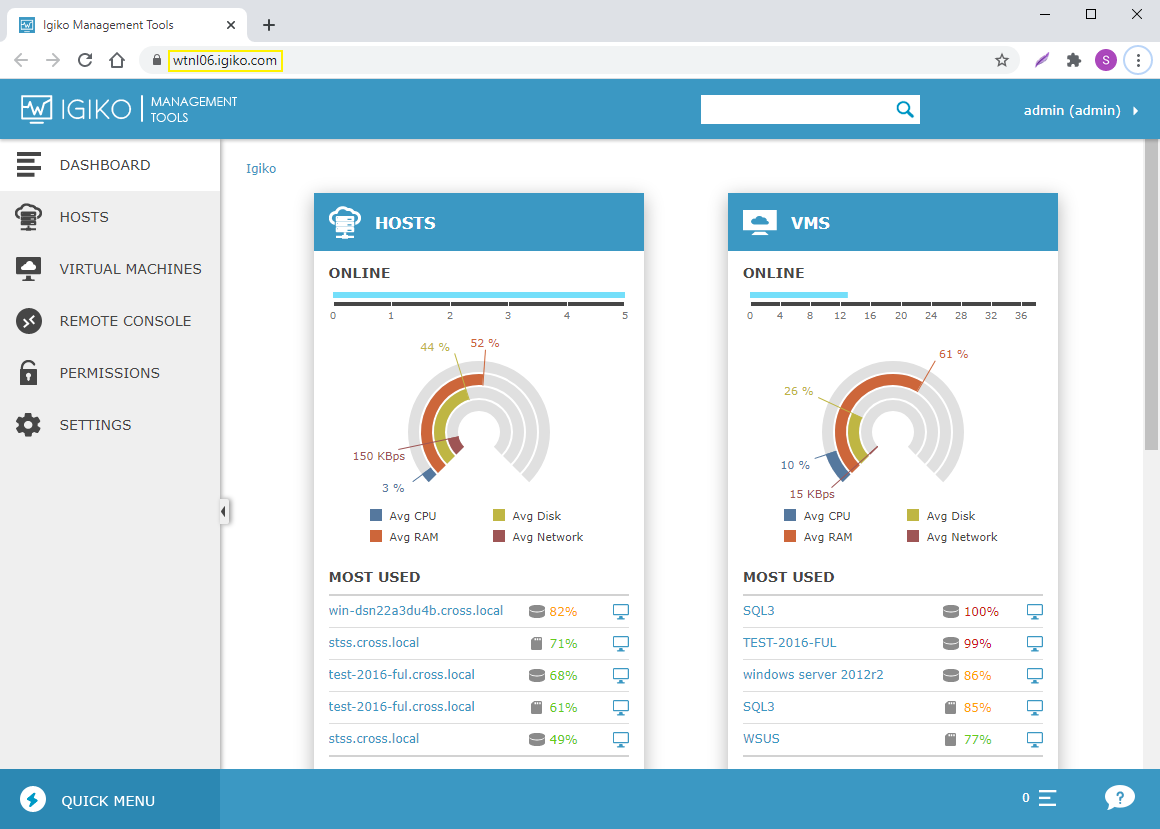The width and height of the screenshot is (1160, 829).
Task: Open Permissions page in sidebar
Action: click(x=109, y=373)
